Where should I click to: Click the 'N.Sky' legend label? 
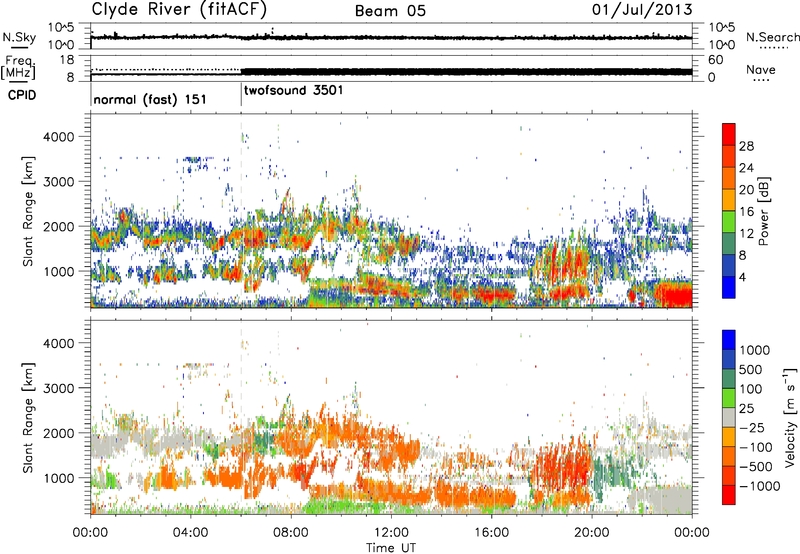[x=19, y=37]
